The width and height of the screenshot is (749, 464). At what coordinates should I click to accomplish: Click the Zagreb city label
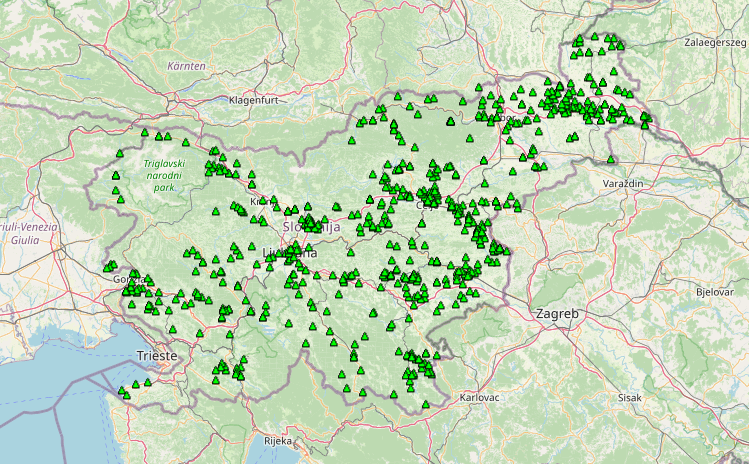coord(557,314)
